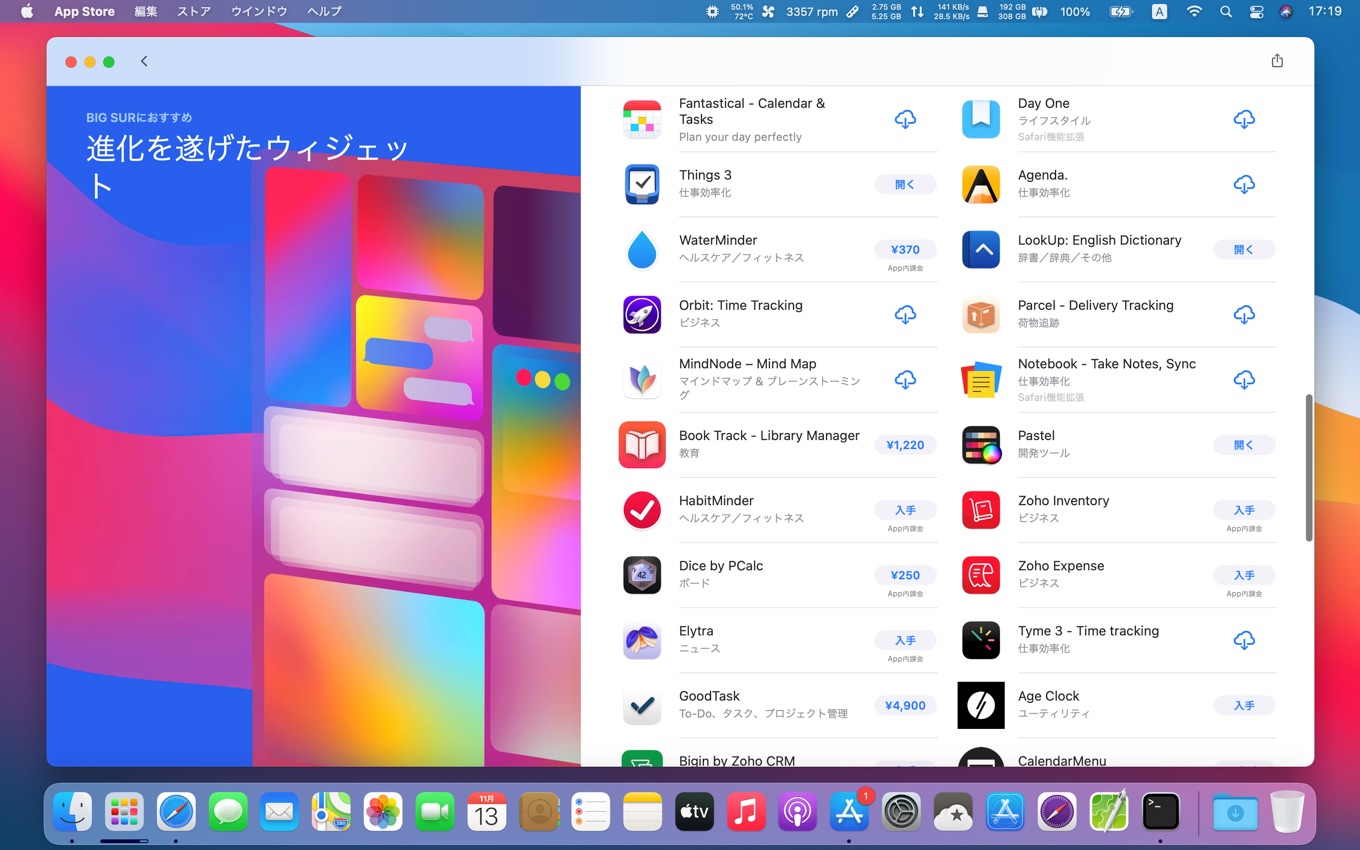The image size is (1360, 850).
Task: Open Terminal from the Dock
Action: (1160, 812)
